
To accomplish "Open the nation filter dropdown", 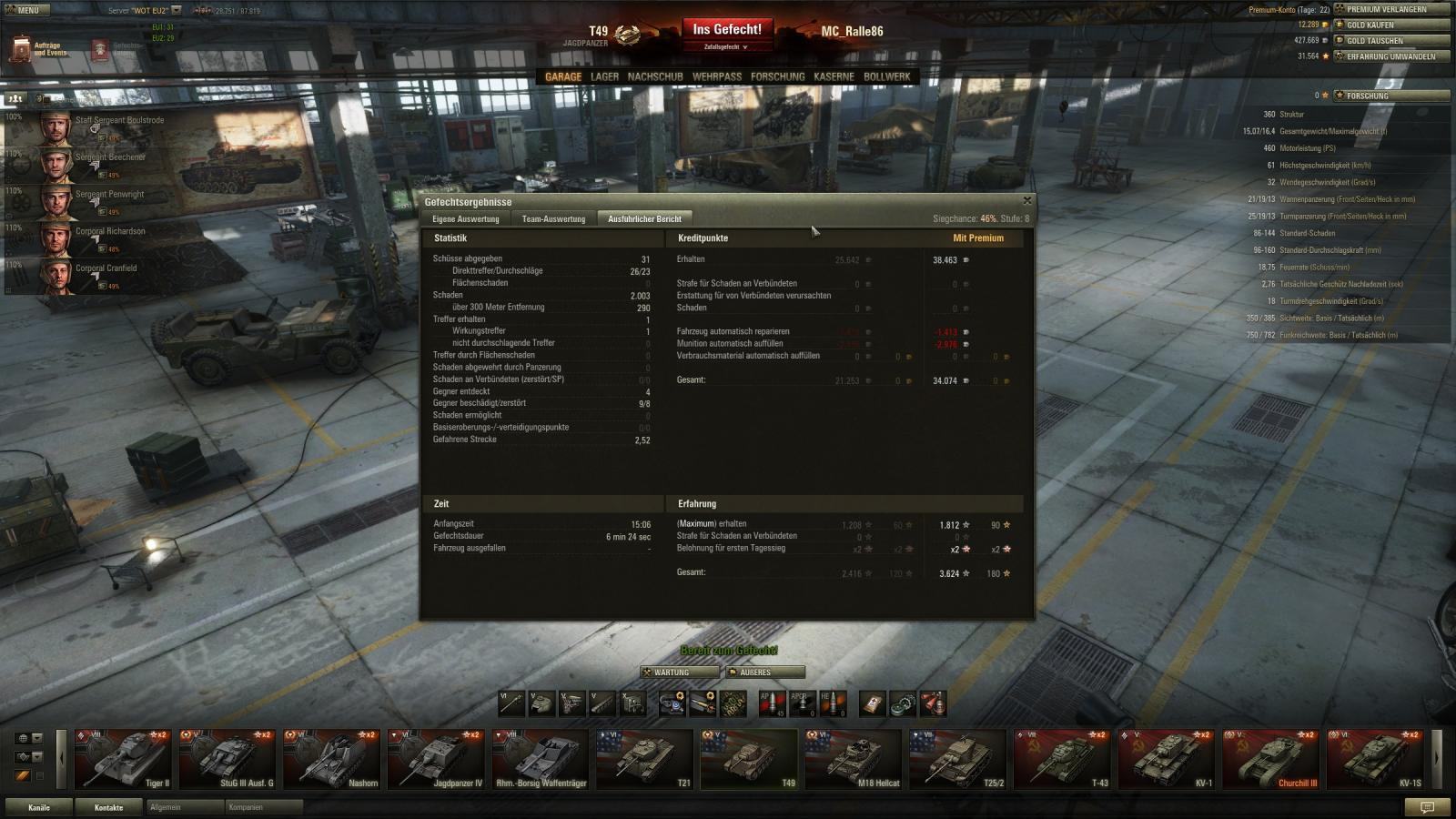I will coord(29,738).
